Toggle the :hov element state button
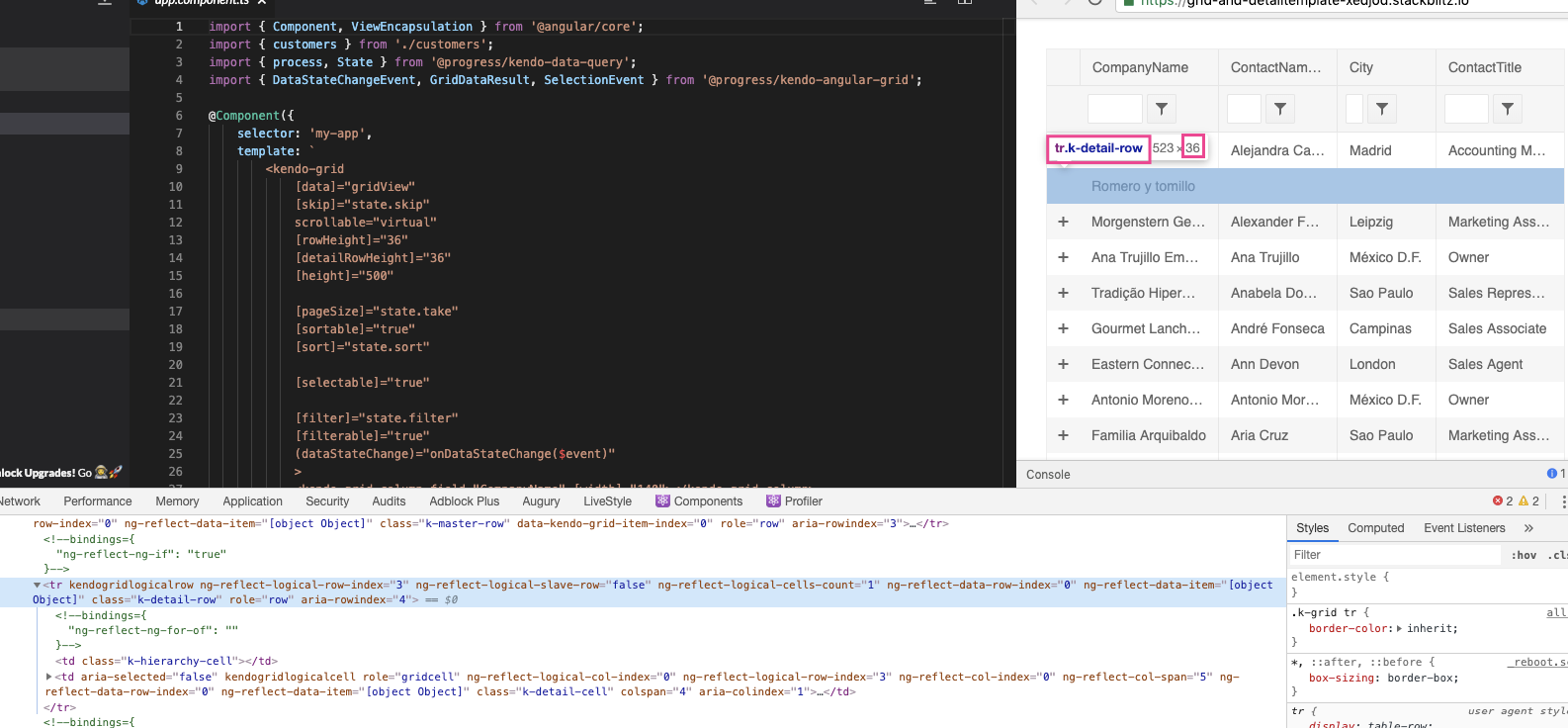This screenshot has width=1568, height=728. (x=1524, y=555)
